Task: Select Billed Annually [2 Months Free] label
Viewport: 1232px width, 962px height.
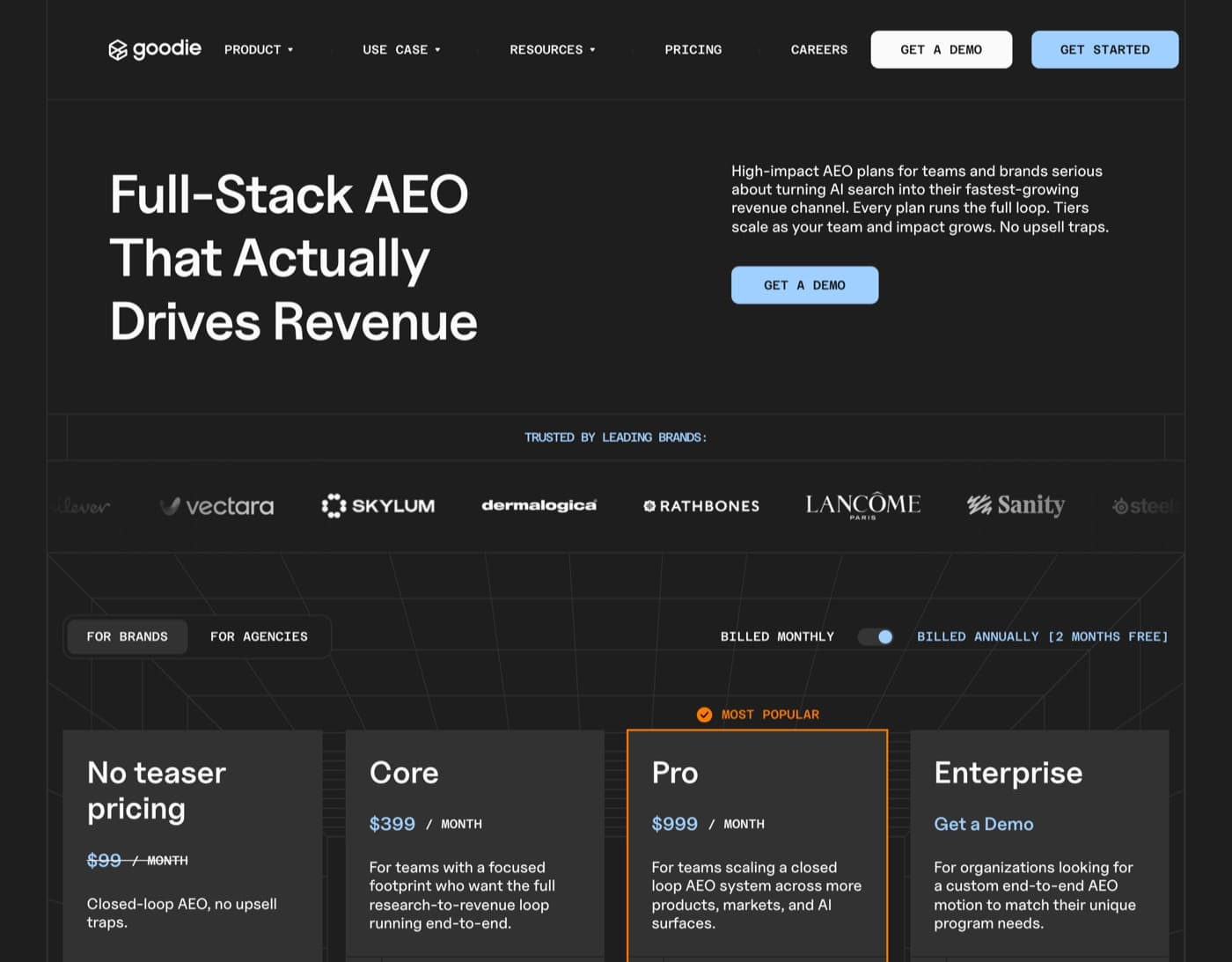Action: click(x=1043, y=636)
